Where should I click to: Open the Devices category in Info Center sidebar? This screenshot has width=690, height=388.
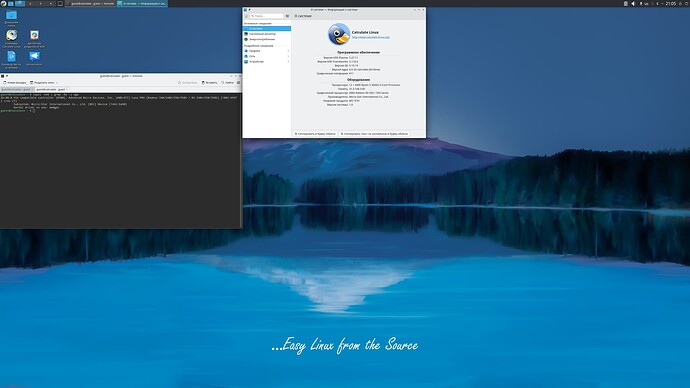pyautogui.click(x=267, y=62)
